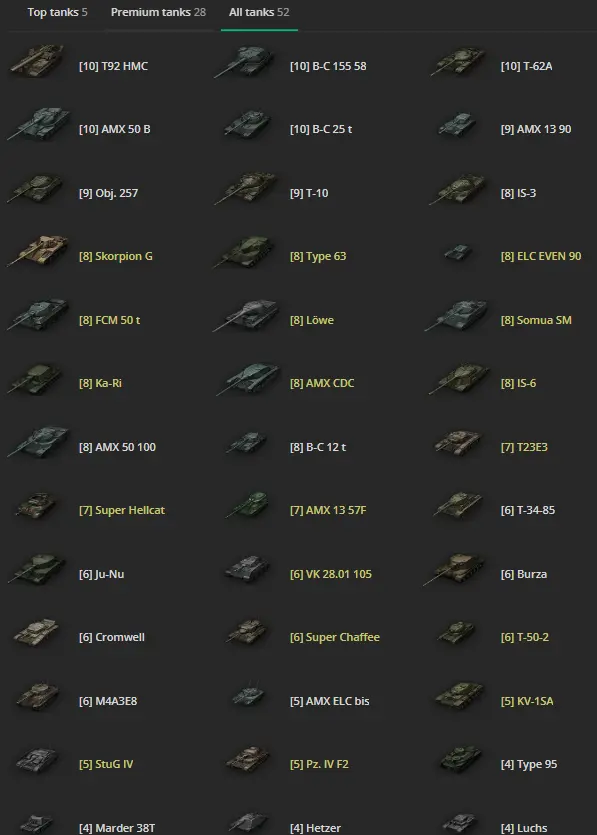Click the Type 63 tank image
Viewport: 597px width, 835px height.
coord(245,252)
